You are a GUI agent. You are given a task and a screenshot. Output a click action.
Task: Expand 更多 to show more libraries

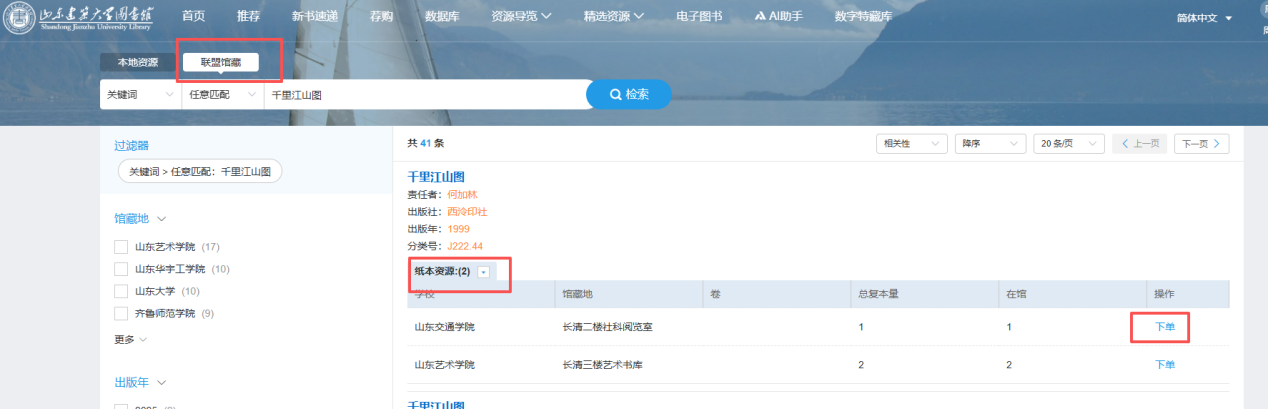tap(130, 339)
